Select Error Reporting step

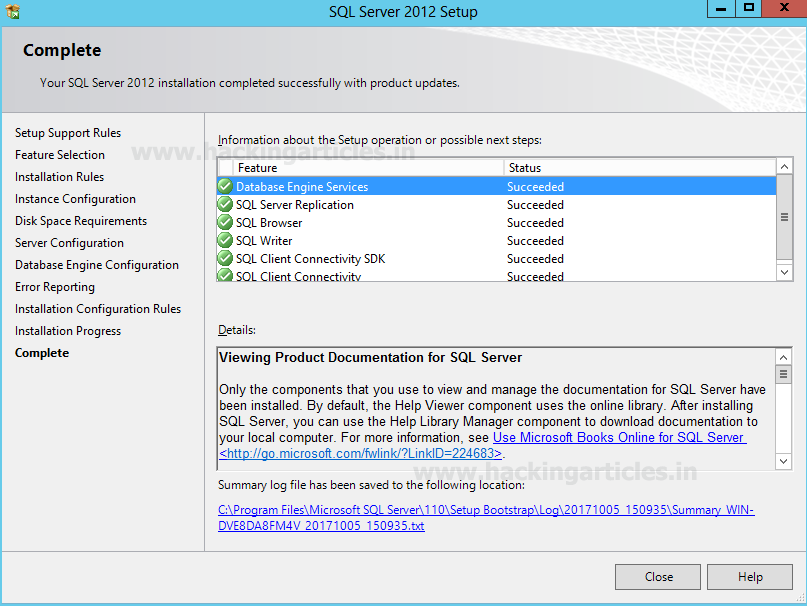(55, 287)
